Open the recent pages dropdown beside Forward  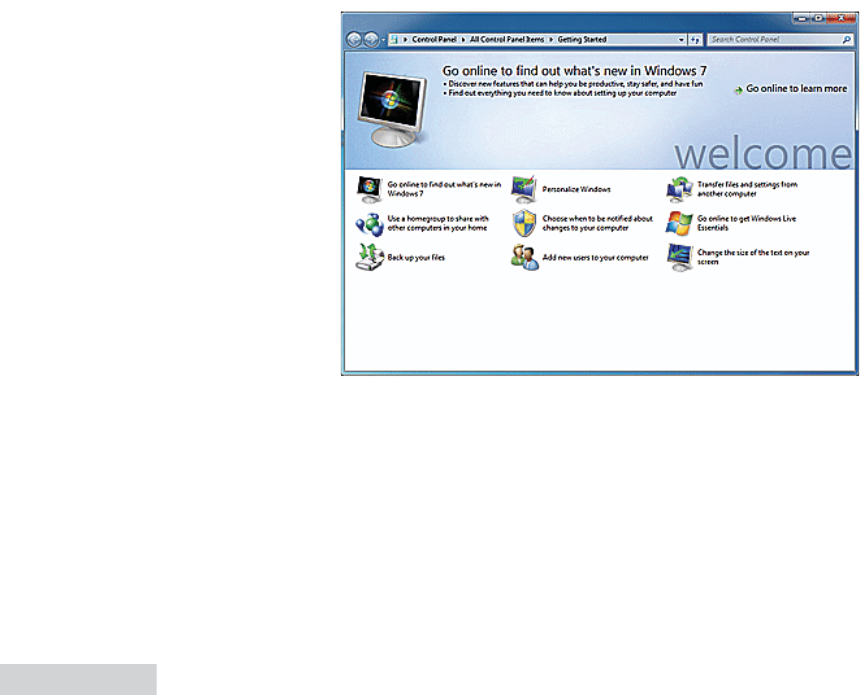(x=383, y=40)
